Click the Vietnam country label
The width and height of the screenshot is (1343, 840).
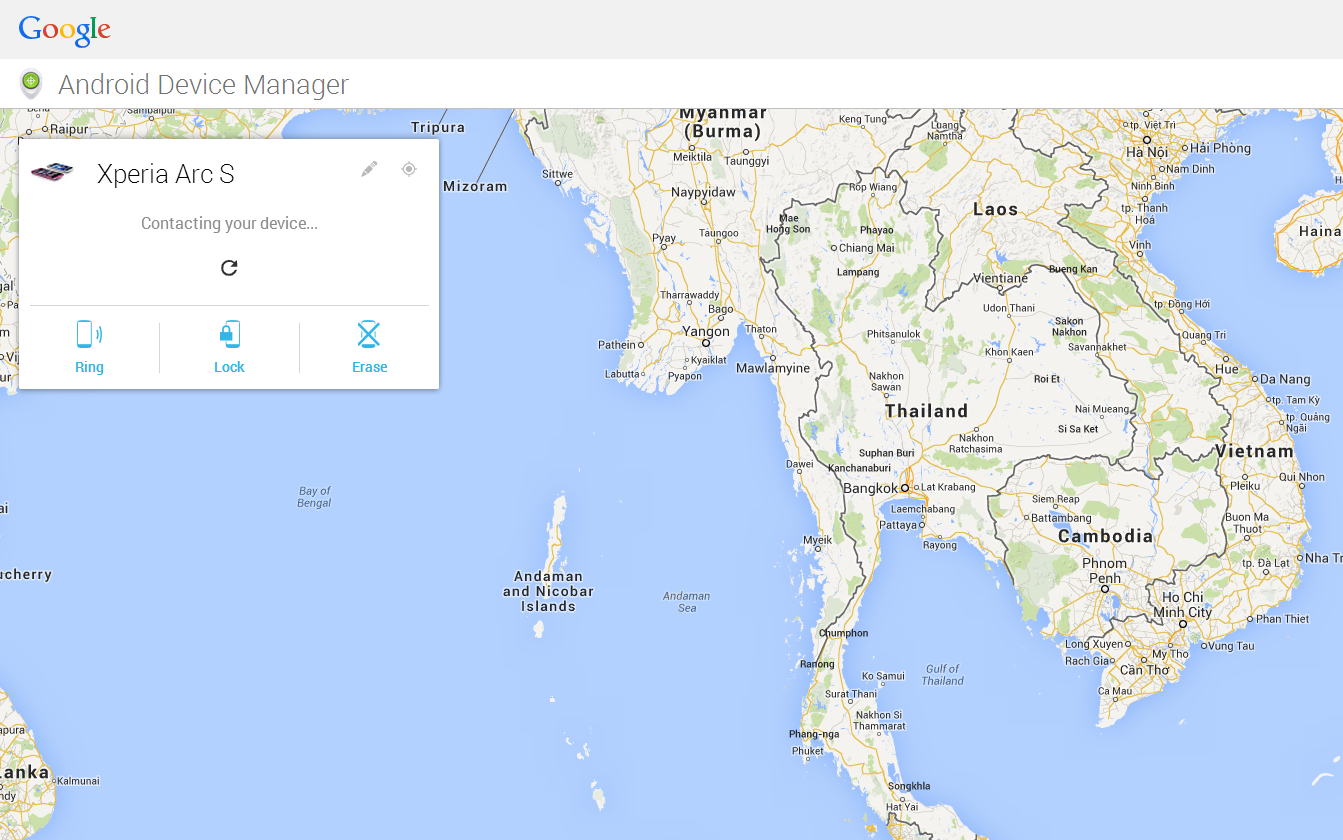[x=1254, y=451]
